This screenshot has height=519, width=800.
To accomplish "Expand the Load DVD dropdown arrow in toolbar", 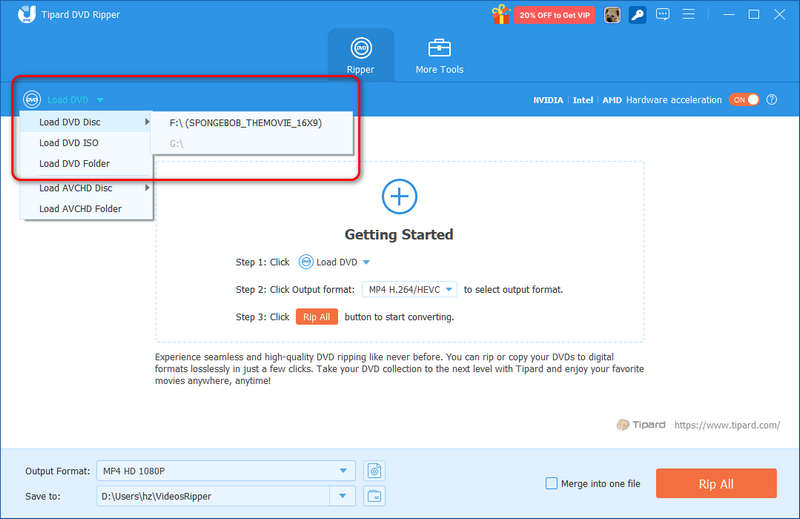I will 100,100.
